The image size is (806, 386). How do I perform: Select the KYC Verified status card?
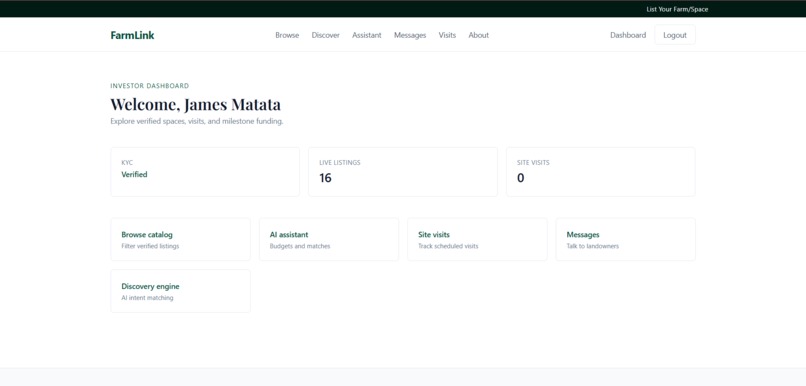click(205, 172)
